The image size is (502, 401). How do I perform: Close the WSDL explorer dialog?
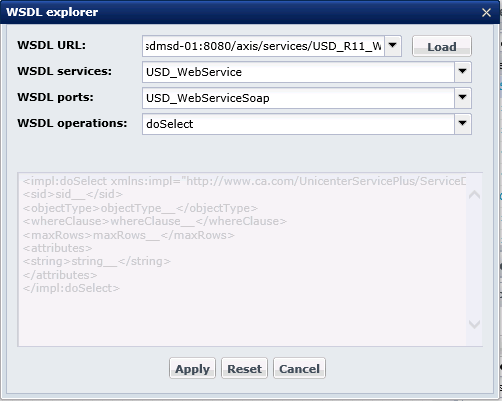tap(486, 13)
